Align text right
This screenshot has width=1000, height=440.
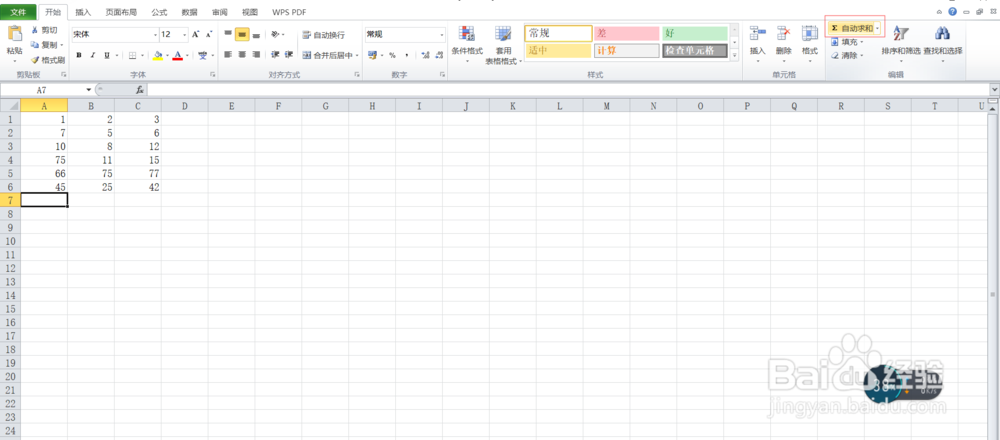[256, 55]
